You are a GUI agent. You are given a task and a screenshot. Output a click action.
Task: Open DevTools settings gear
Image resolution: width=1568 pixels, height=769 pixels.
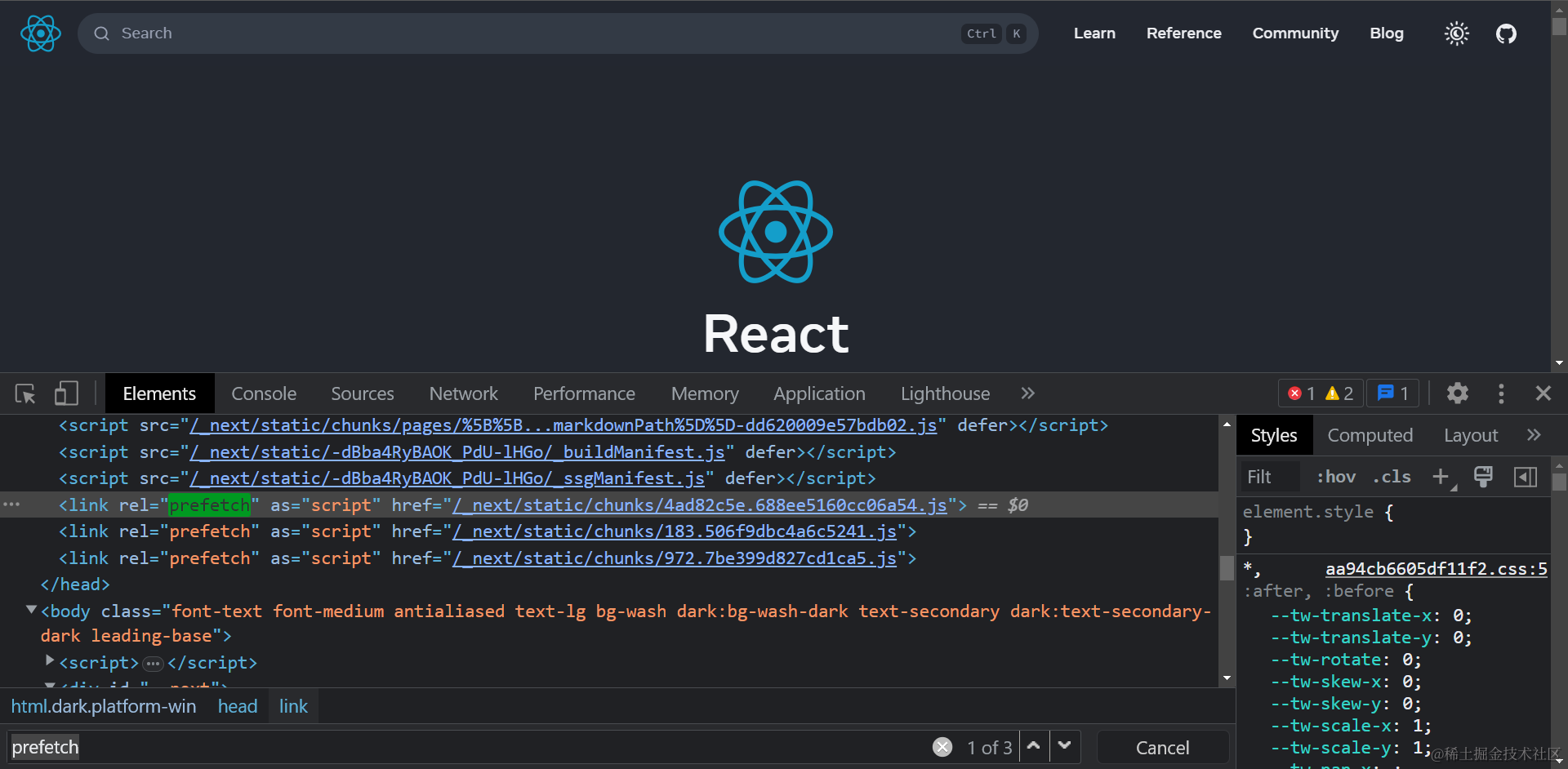pos(1458,393)
